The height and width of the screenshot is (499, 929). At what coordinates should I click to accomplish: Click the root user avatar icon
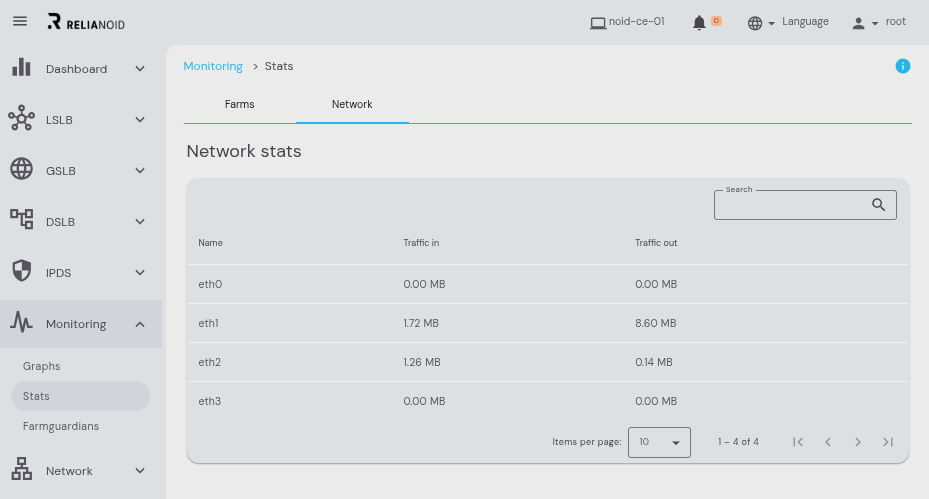(858, 23)
